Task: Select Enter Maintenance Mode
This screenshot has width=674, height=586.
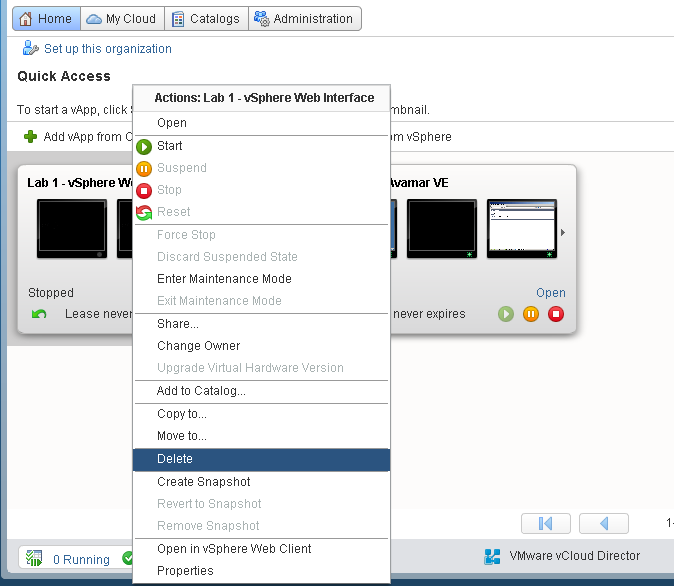Action: click(x=261, y=279)
